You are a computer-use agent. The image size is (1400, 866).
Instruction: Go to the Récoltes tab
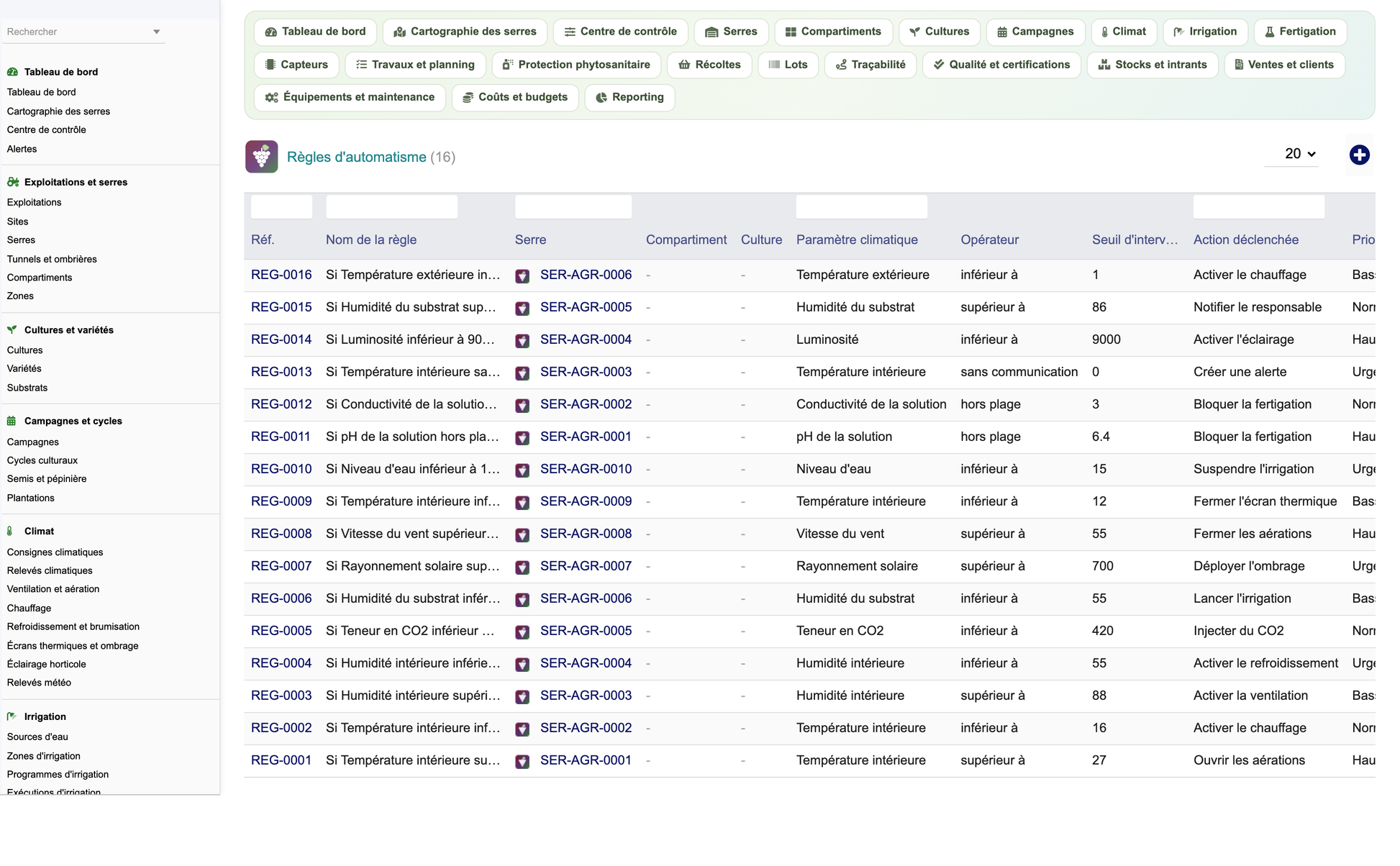709,65
